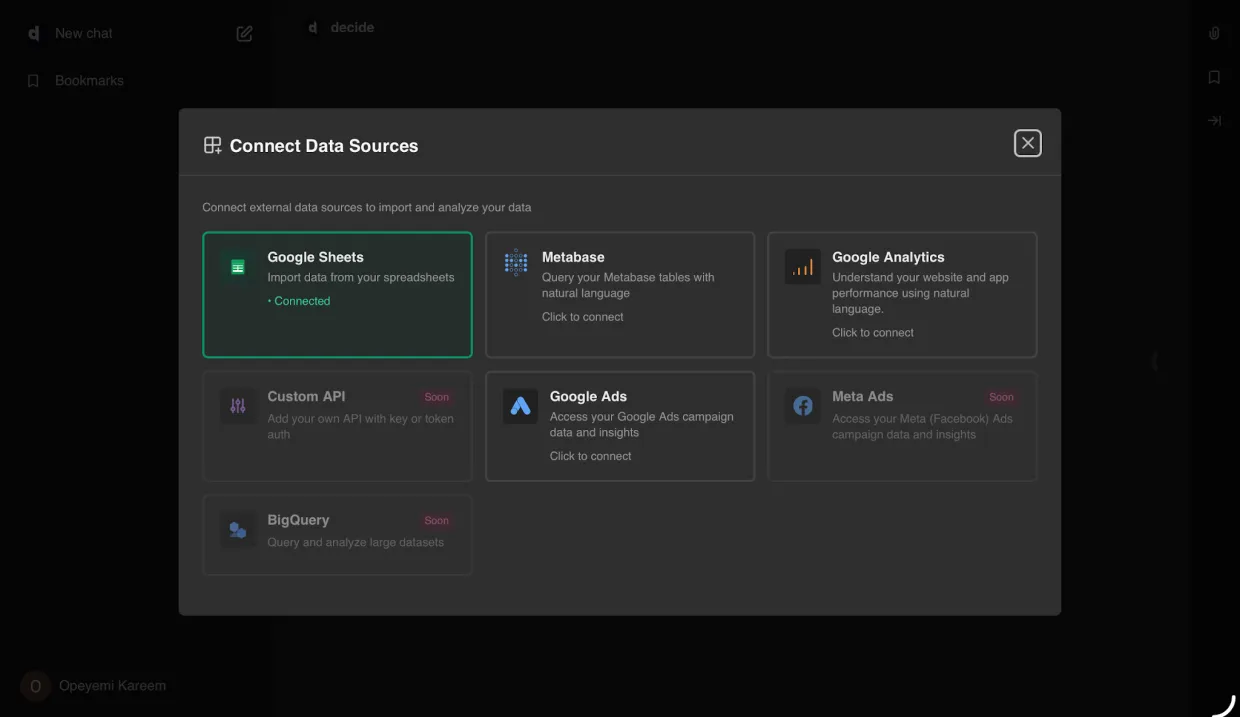Click the Opeyemi Kareem avatar circle

coord(35,686)
